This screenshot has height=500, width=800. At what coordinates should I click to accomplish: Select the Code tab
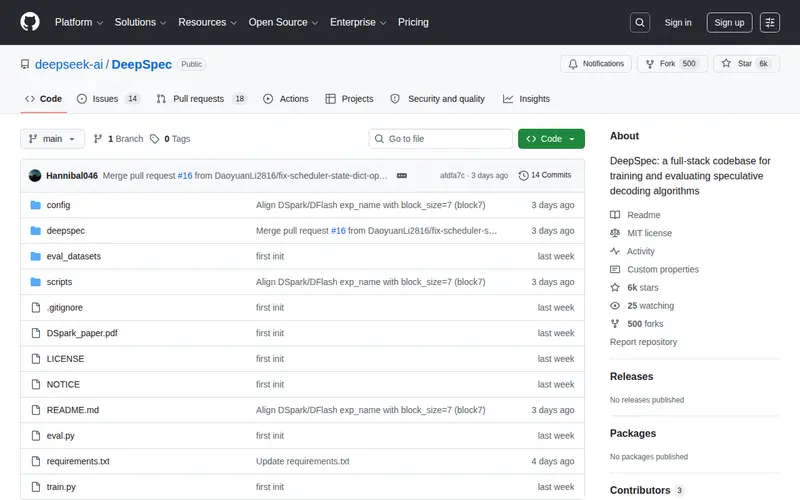pos(43,98)
